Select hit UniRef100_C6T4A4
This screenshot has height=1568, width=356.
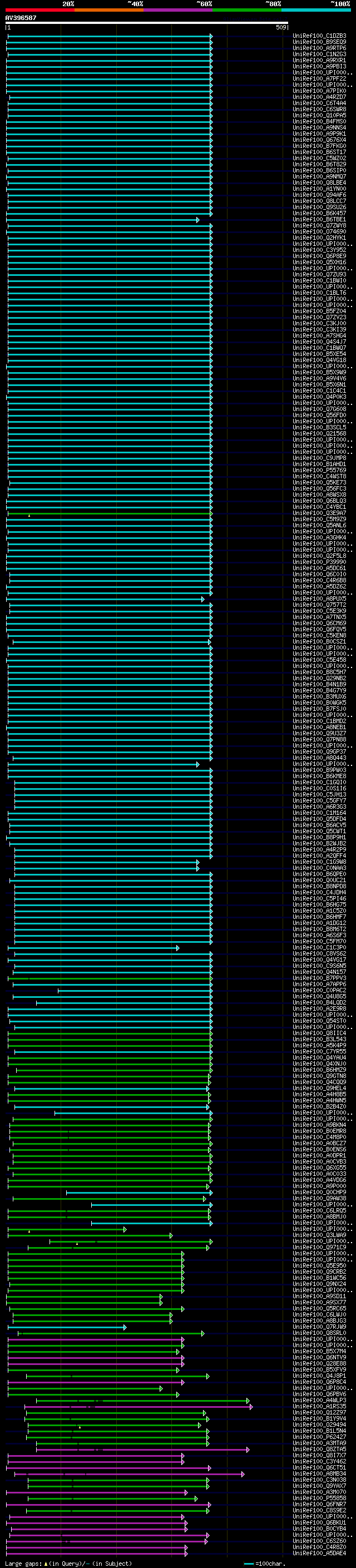pos(319,103)
